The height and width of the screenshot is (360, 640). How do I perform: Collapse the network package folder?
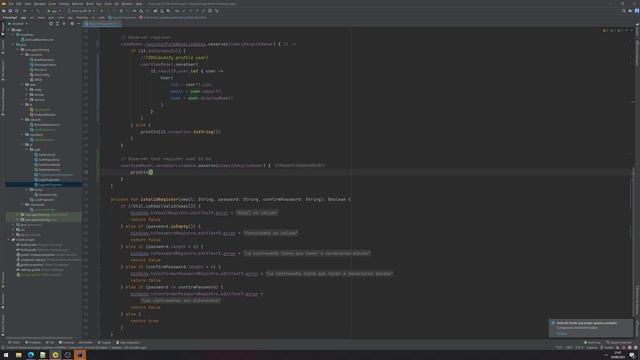(22, 120)
